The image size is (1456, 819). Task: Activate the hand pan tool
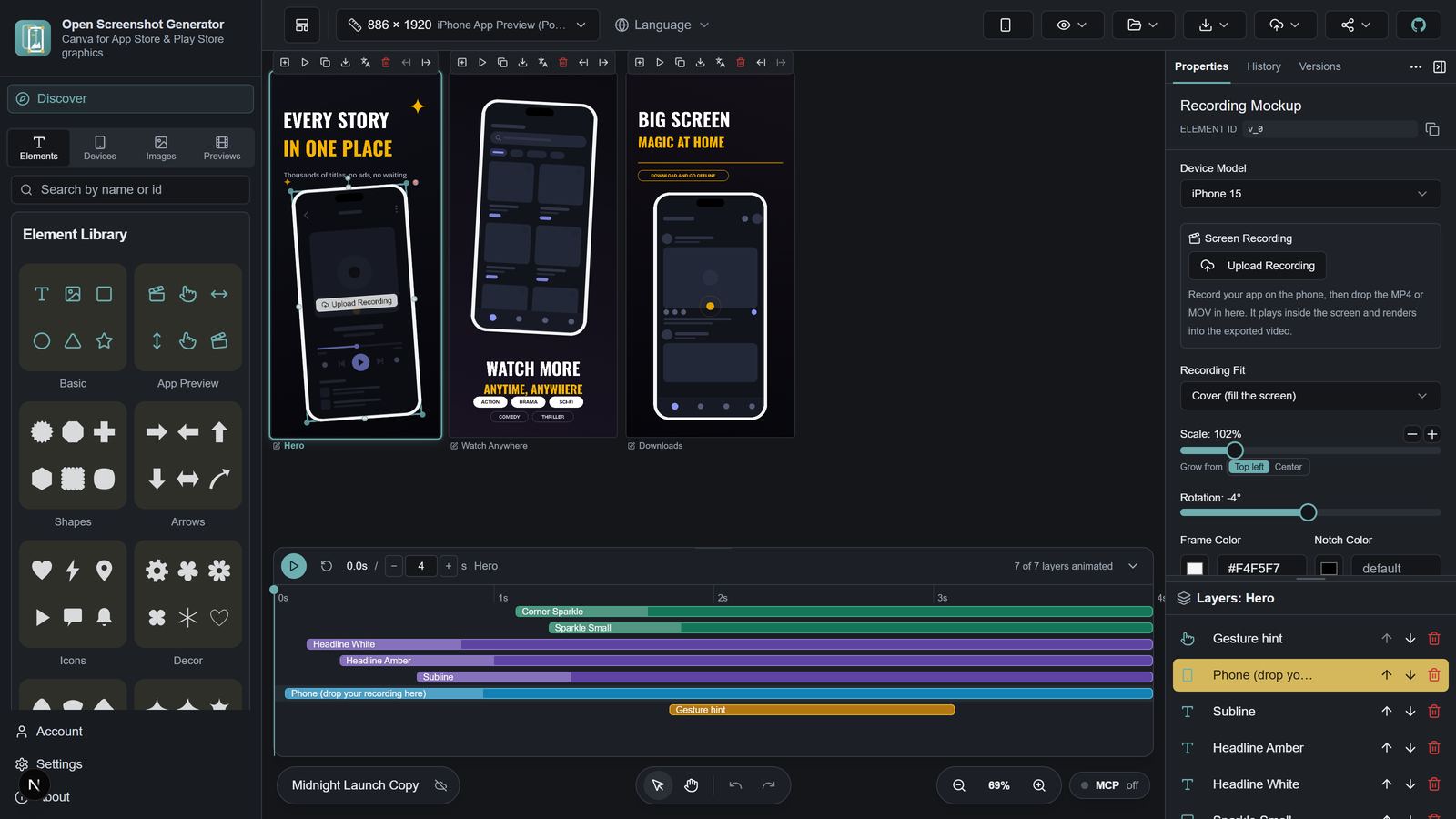(x=692, y=785)
